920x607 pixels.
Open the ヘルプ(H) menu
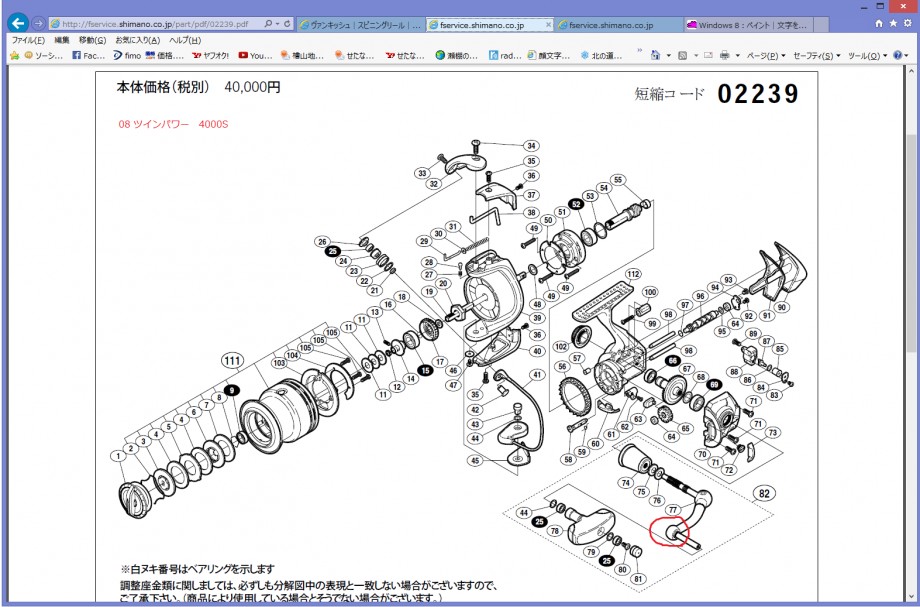tap(185, 40)
